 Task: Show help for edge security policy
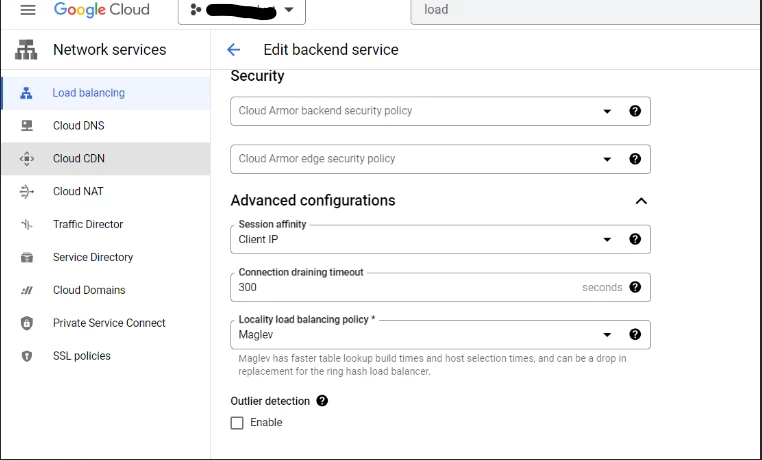pos(635,159)
